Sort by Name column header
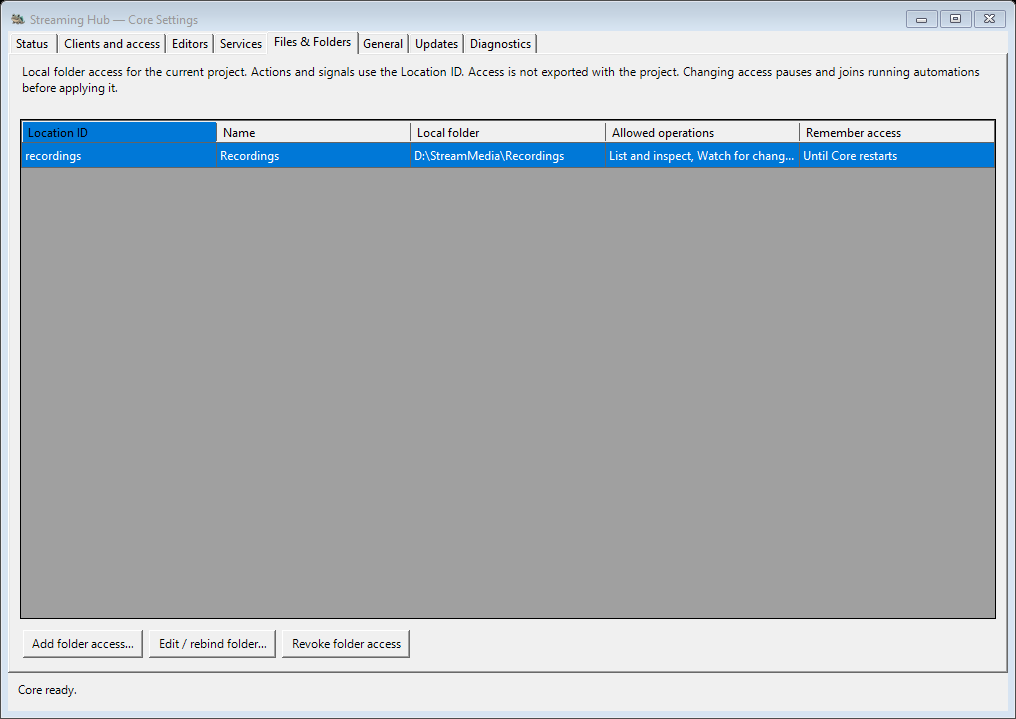 (x=314, y=133)
